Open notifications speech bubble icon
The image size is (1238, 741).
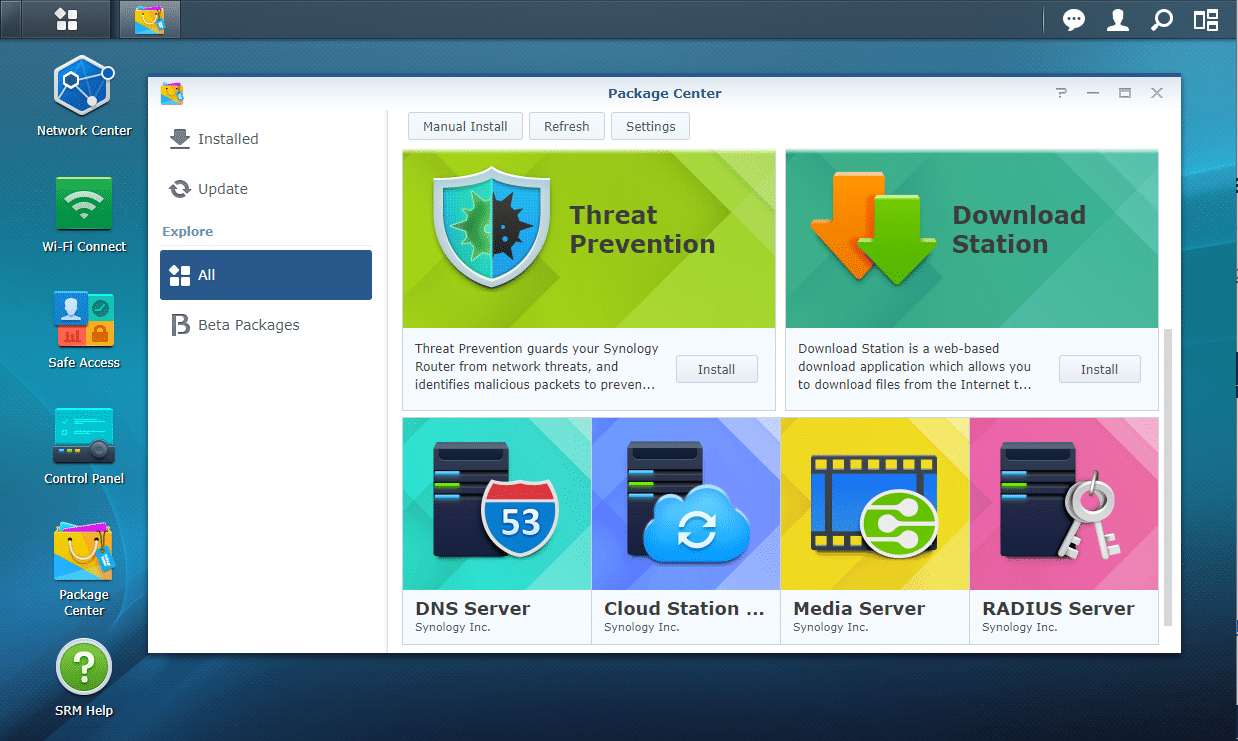1074,20
